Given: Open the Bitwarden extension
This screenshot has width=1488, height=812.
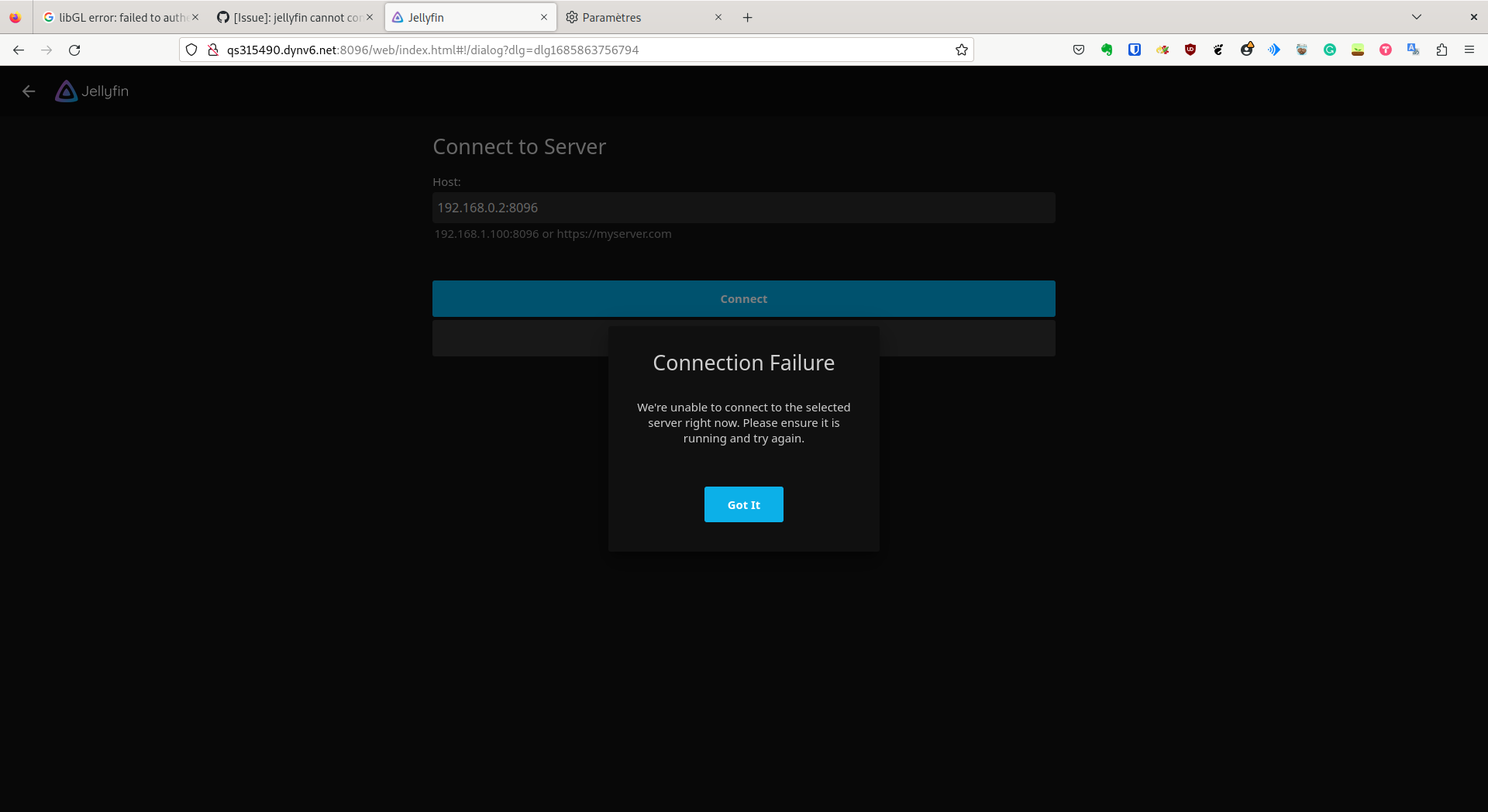Looking at the screenshot, I should pyautogui.click(x=1135, y=50).
